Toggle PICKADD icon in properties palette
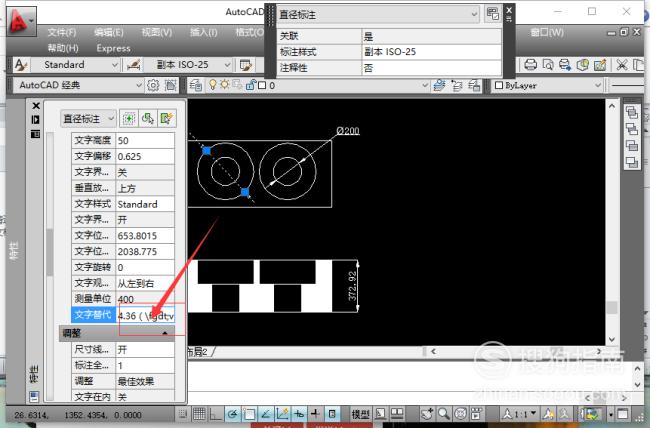The image size is (650, 428). [129, 119]
